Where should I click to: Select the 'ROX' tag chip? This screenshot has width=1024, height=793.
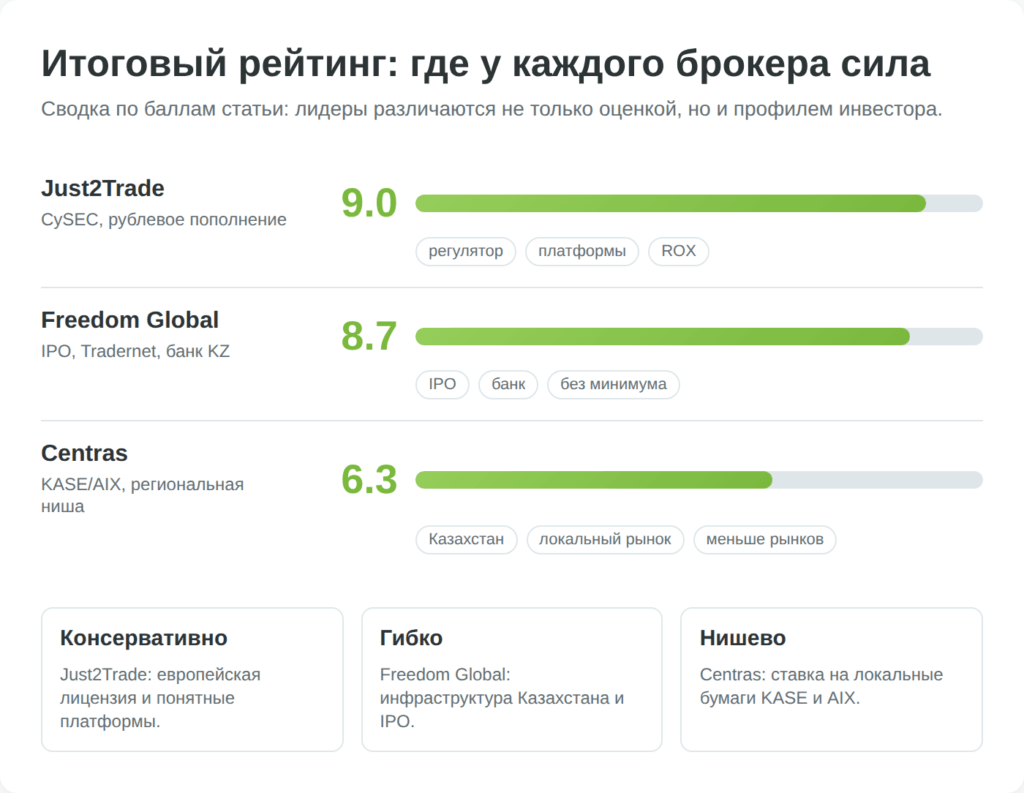point(679,251)
